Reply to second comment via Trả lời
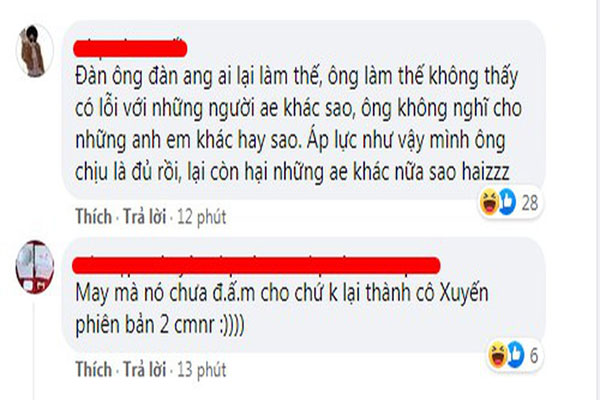Viewport: 600px width, 400px height. click(145, 369)
